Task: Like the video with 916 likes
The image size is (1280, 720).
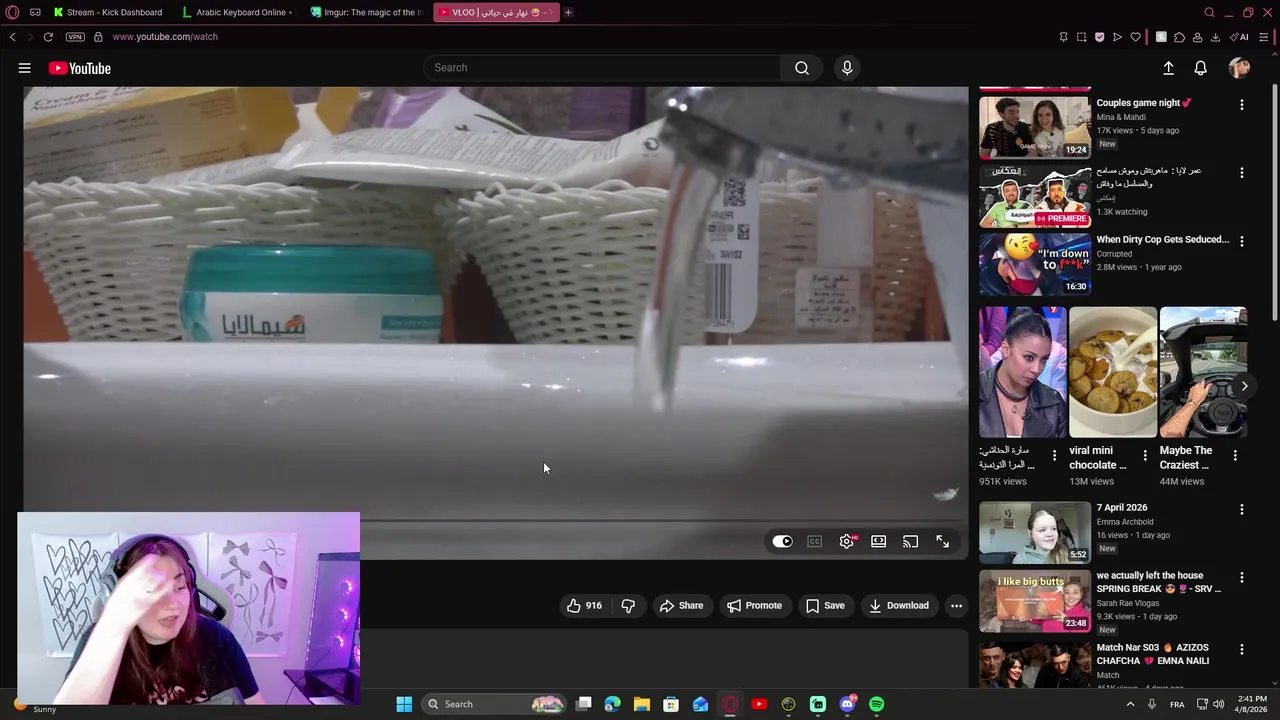Action: click(584, 605)
